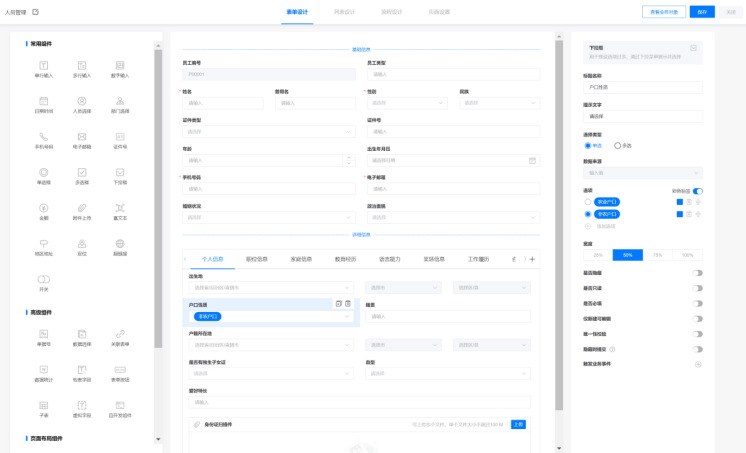Image resolution: width=746 pixels, height=453 pixels.
Task: Switch to the 职位信息 tab
Action: 257,259
